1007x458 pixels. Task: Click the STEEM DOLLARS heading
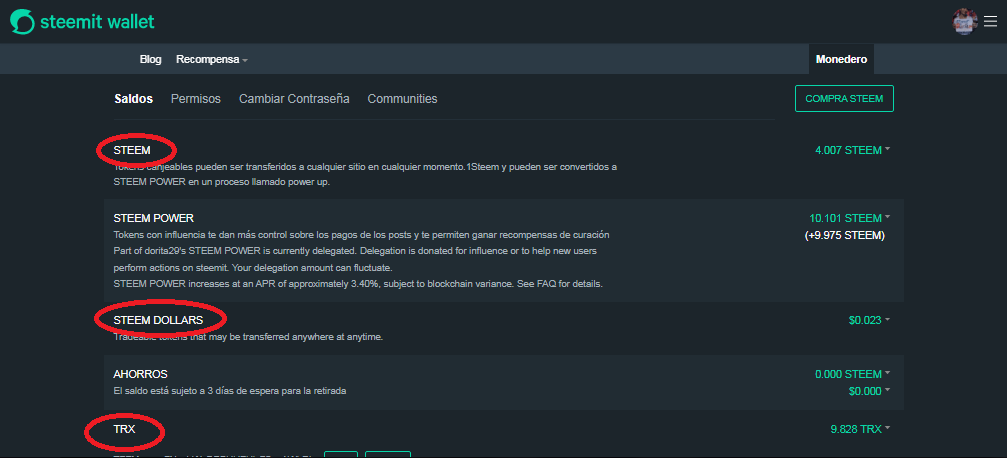[158, 320]
